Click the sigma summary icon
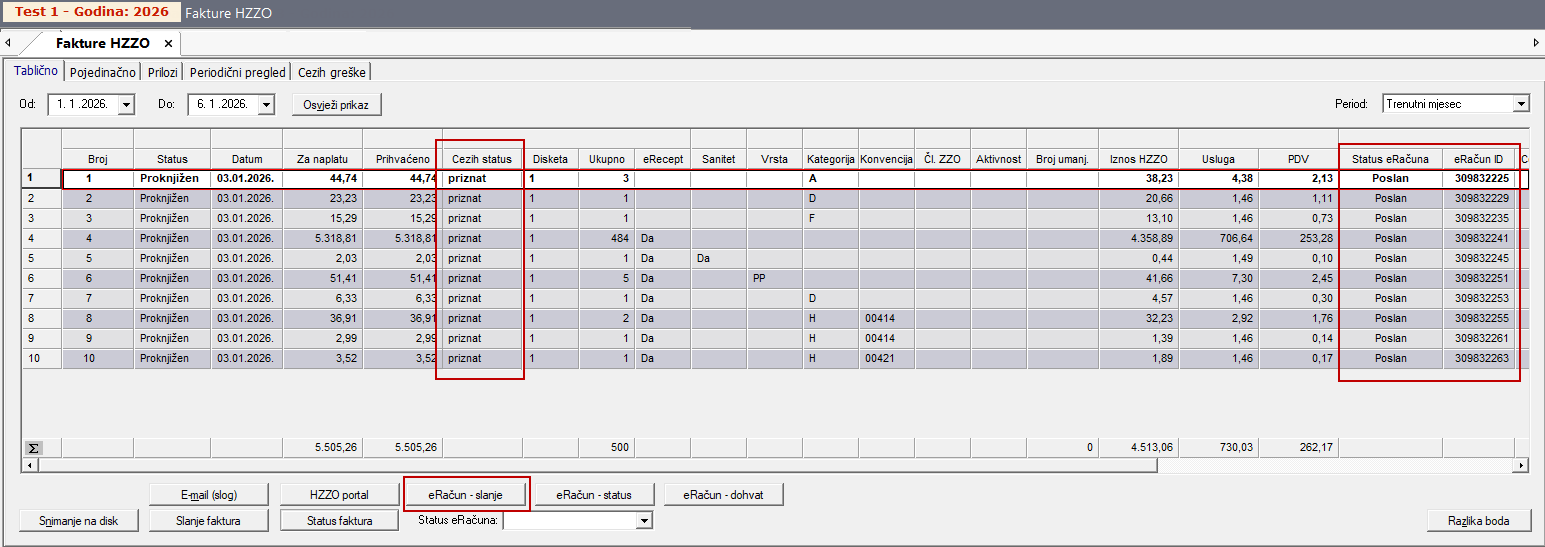Image resolution: width=1545 pixels, height=547 pixels. click(33, 447)
